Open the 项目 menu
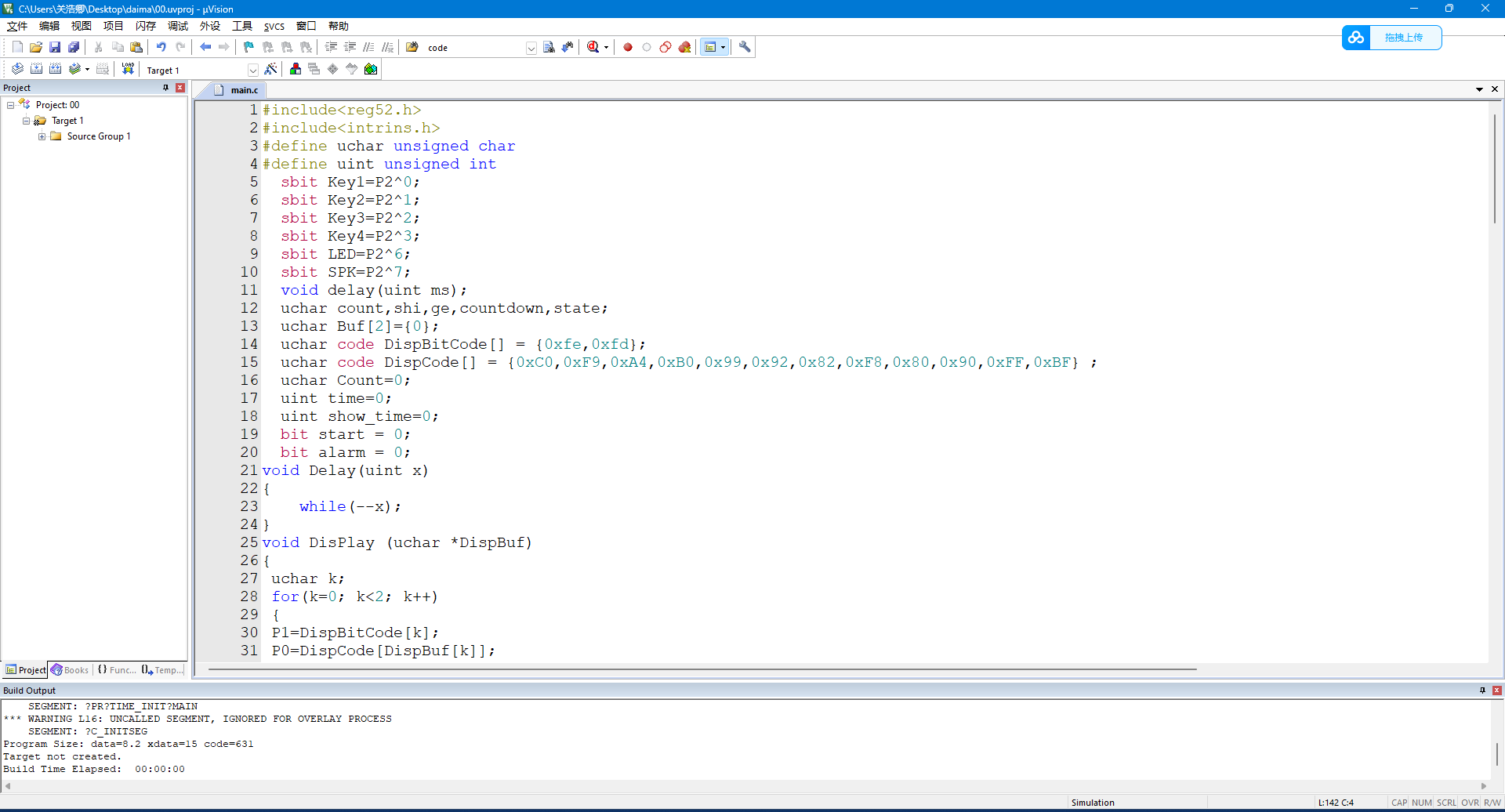The image size is (1505, 812). [113, 26]
